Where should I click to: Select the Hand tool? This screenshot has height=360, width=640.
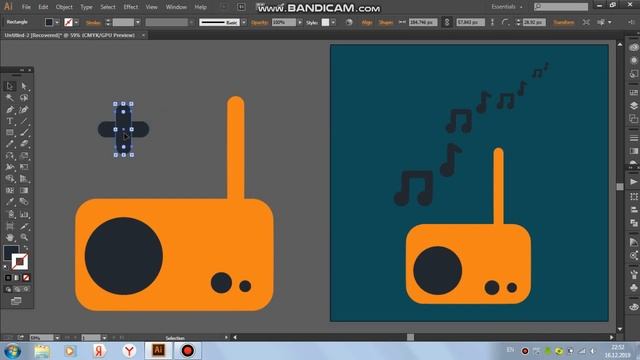point(10,238)
